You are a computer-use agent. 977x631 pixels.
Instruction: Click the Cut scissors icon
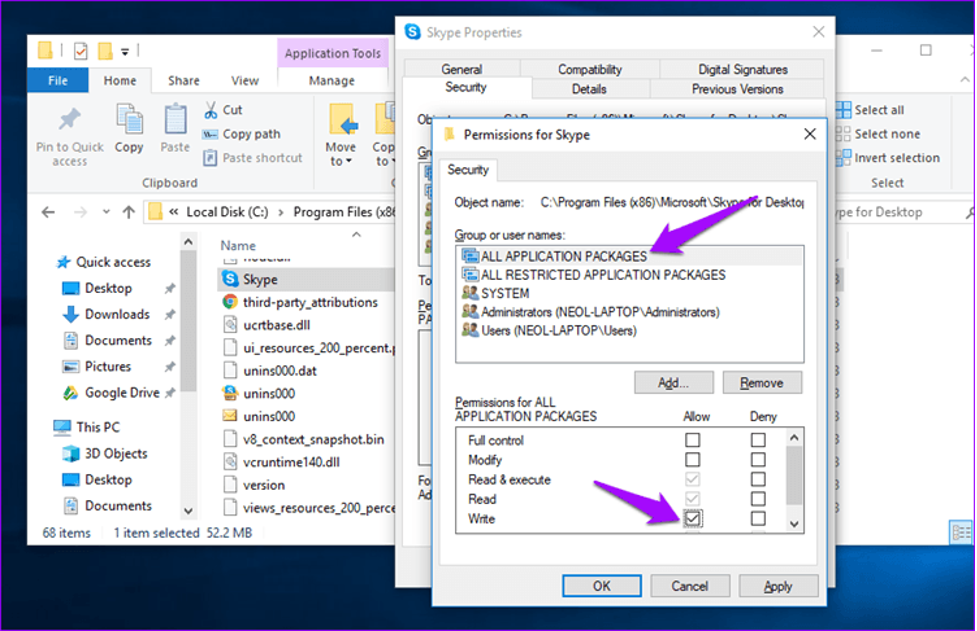[x=211, y=110]
